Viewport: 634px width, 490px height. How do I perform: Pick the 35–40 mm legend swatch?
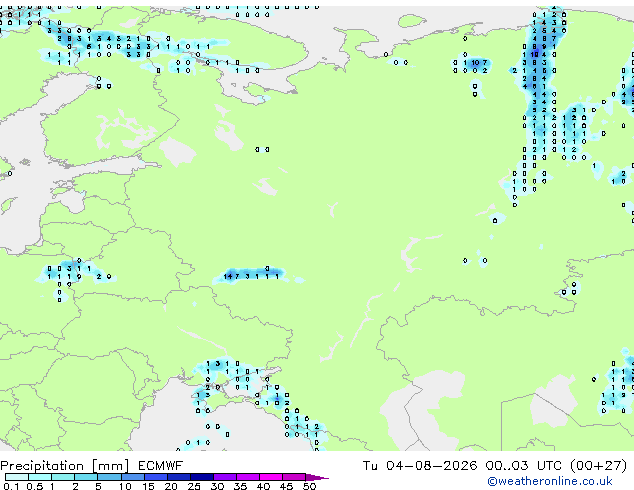coord(248,477)
